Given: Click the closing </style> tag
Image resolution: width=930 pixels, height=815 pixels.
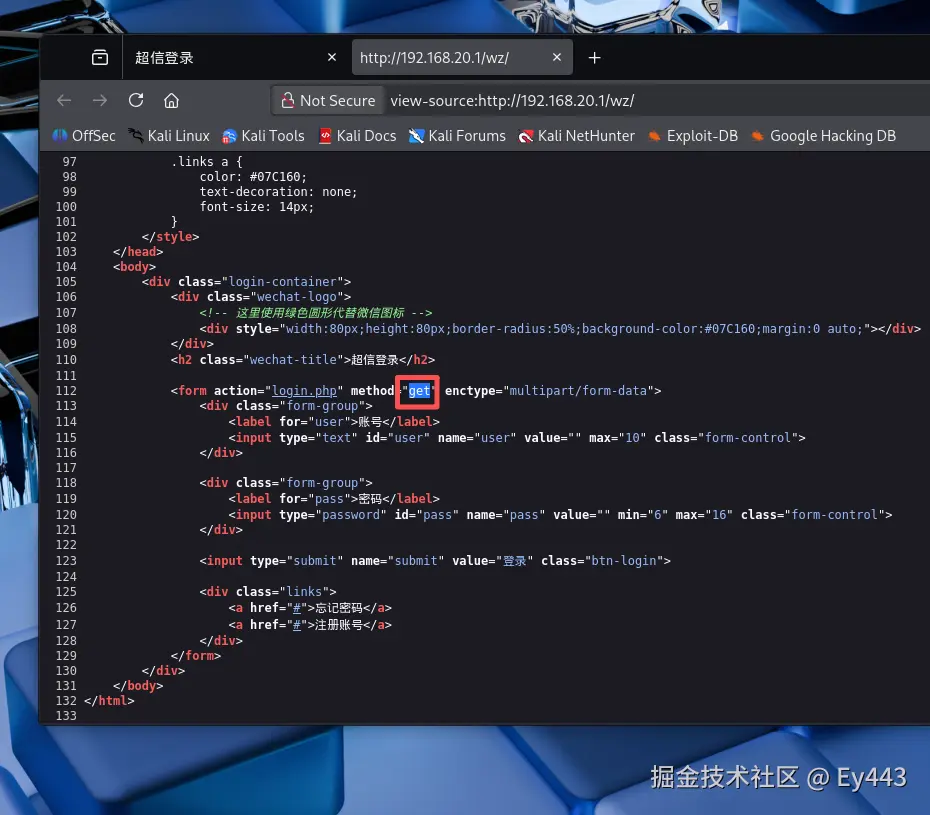Looking at the screenshot, I should (171, 237).
